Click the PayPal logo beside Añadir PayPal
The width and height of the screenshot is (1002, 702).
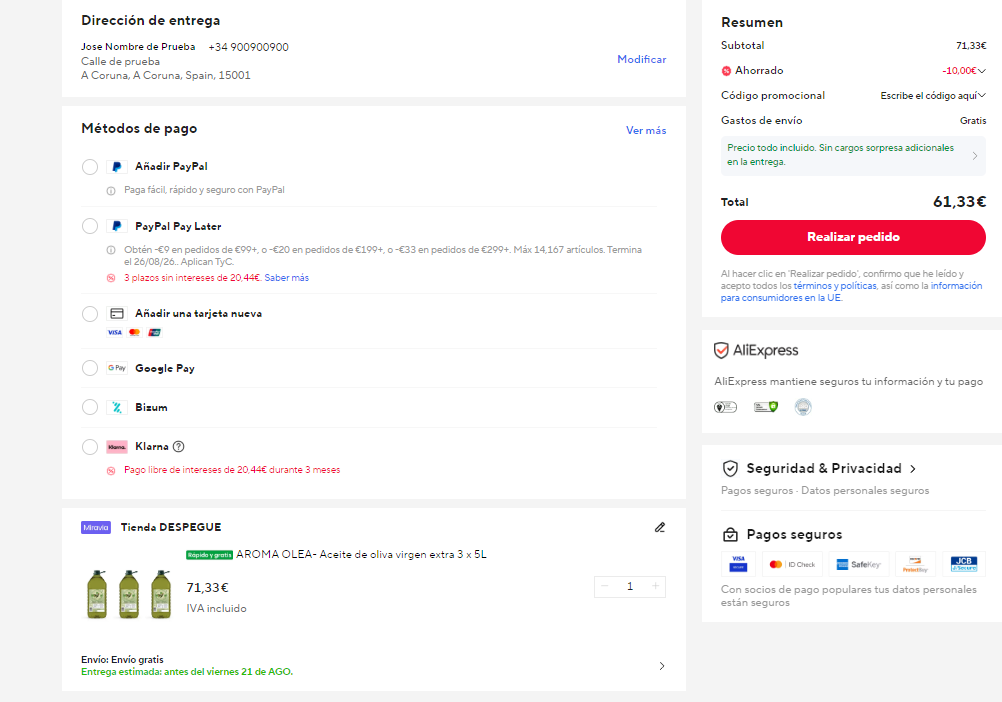point(116,167)
